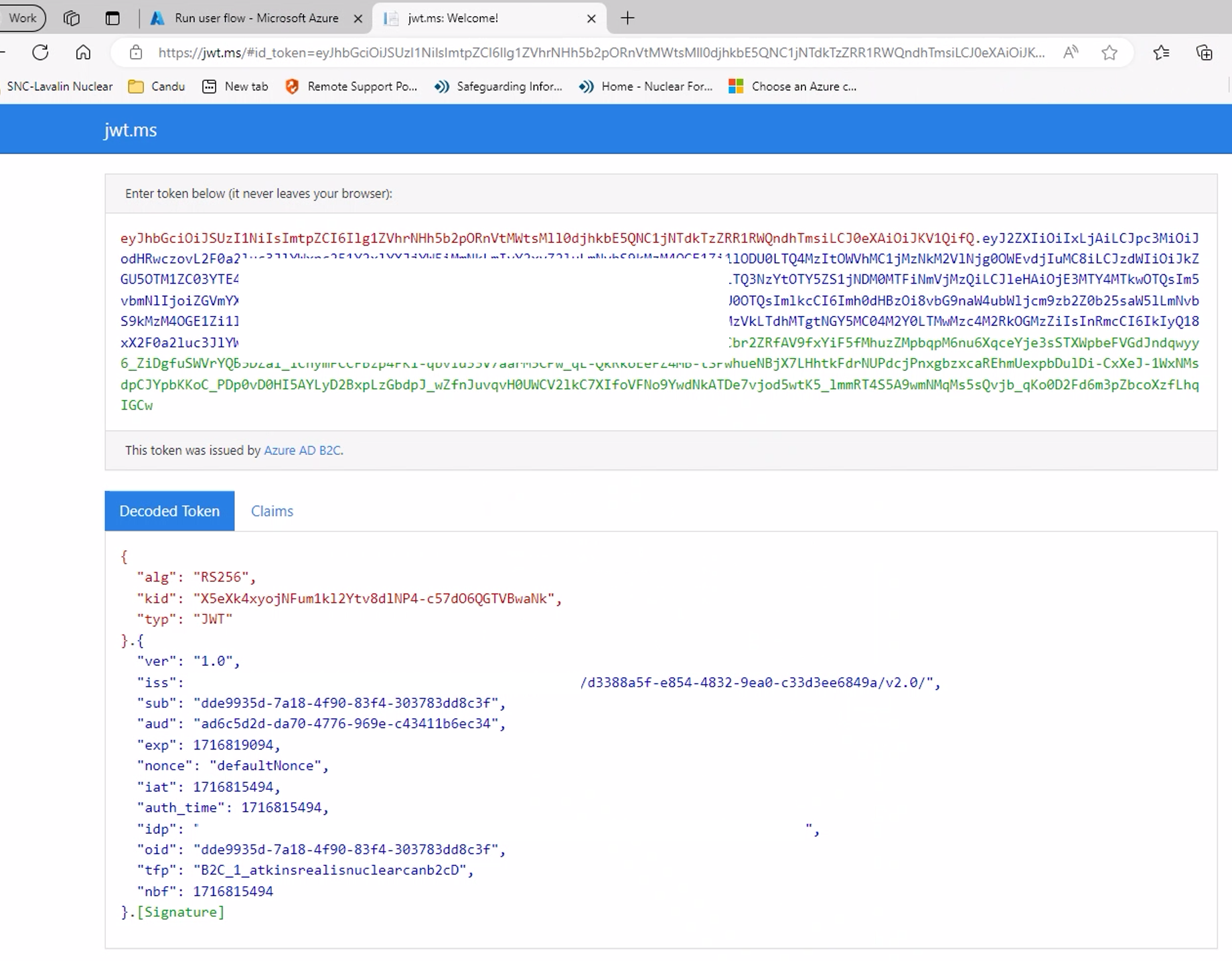Open the New tab bookmark
The image size is (1232, 961).
236,86
